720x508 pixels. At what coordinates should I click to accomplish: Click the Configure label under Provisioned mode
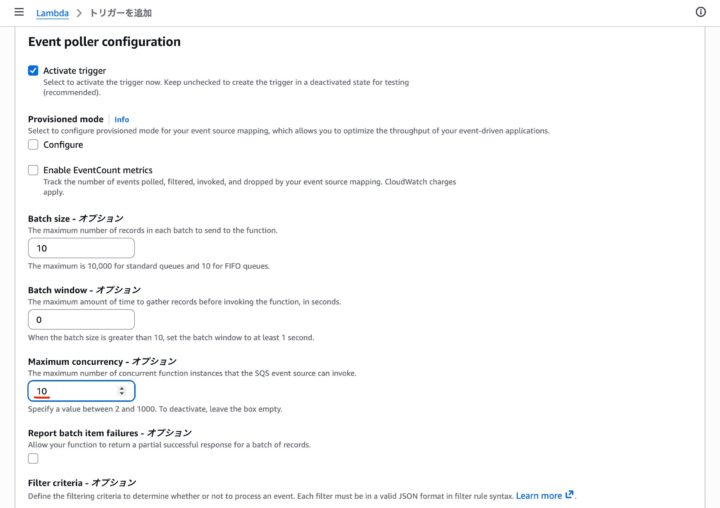(x=63, y=144)
